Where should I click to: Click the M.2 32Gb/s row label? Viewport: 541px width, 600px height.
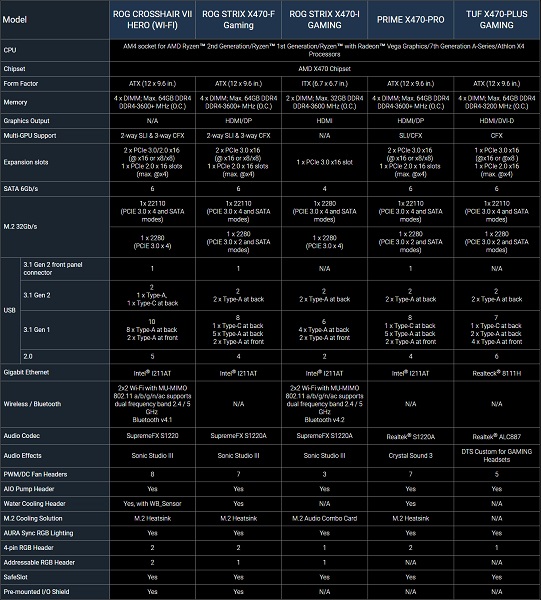pyautogui.click(x=55, y=227)
